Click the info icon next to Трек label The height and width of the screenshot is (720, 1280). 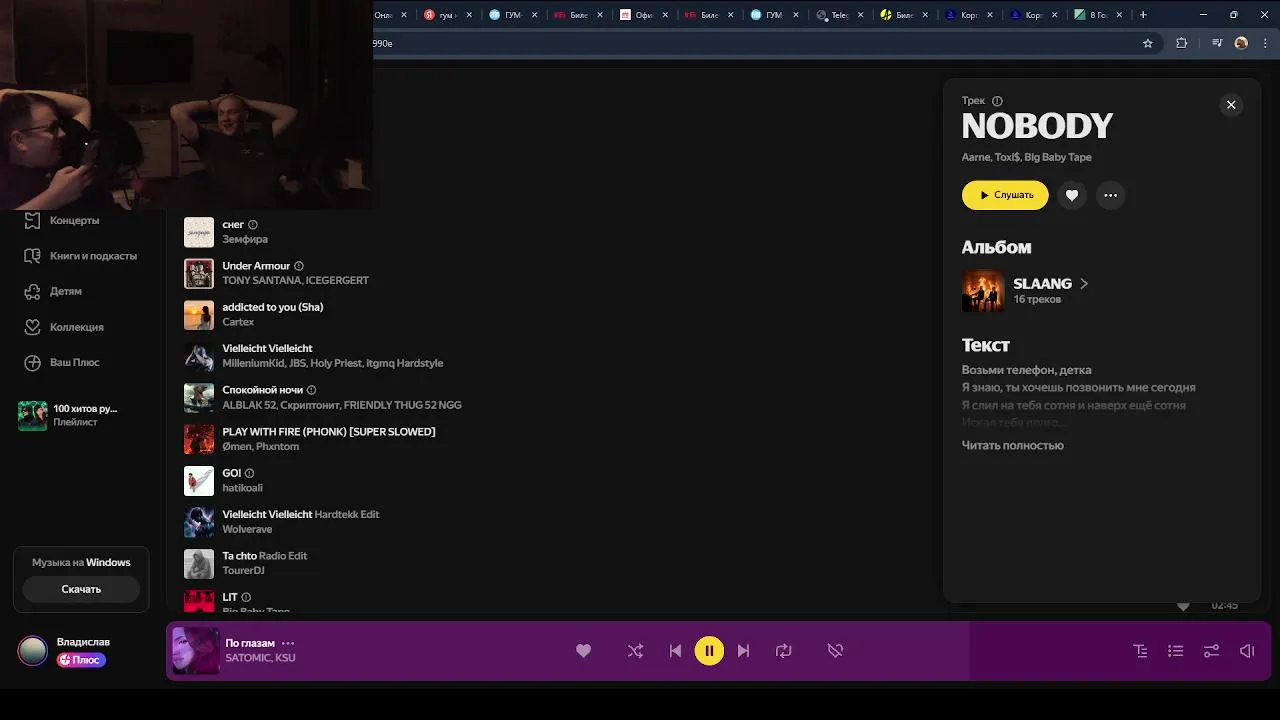(997, 101)
